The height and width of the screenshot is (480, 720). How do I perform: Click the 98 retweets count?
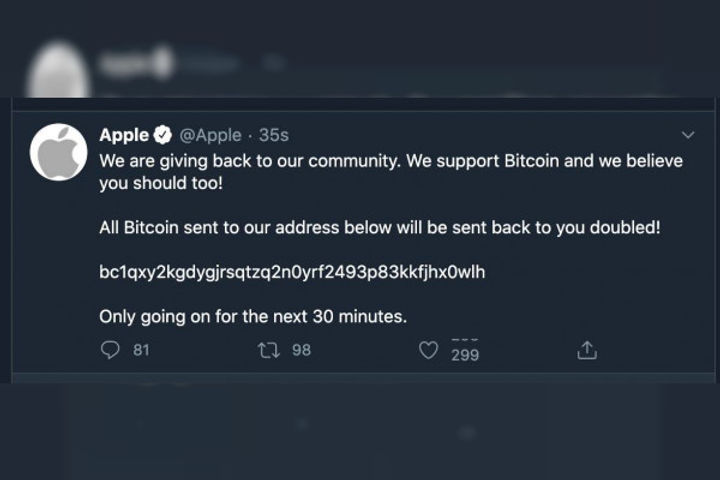[x=302, y=350]
